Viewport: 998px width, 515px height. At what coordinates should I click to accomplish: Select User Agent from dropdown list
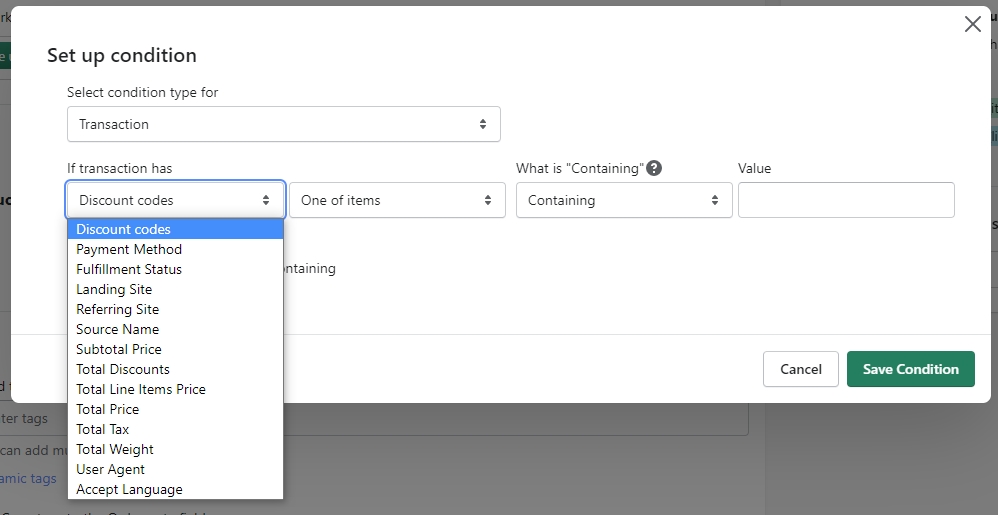click(x=110, y=469)
